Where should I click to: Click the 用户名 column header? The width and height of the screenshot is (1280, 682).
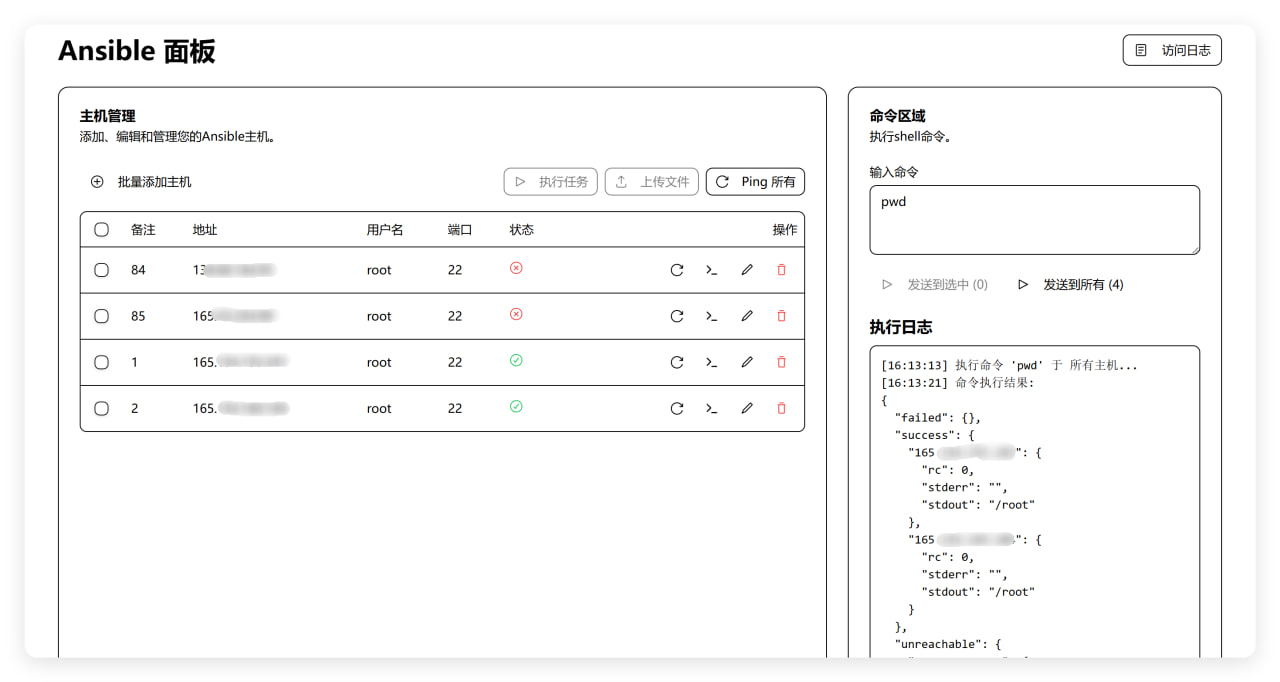(x=385, y=230)
